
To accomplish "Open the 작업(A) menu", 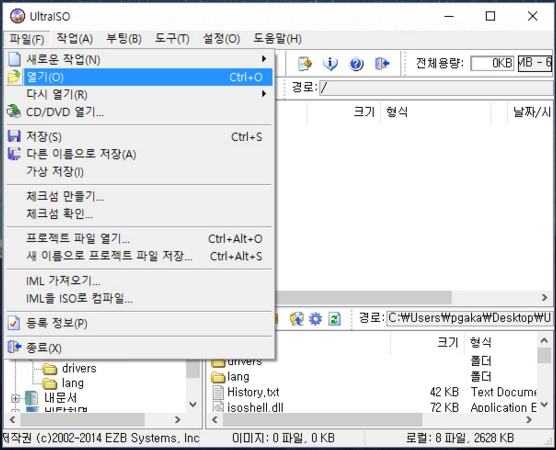I will coord(74,39).
